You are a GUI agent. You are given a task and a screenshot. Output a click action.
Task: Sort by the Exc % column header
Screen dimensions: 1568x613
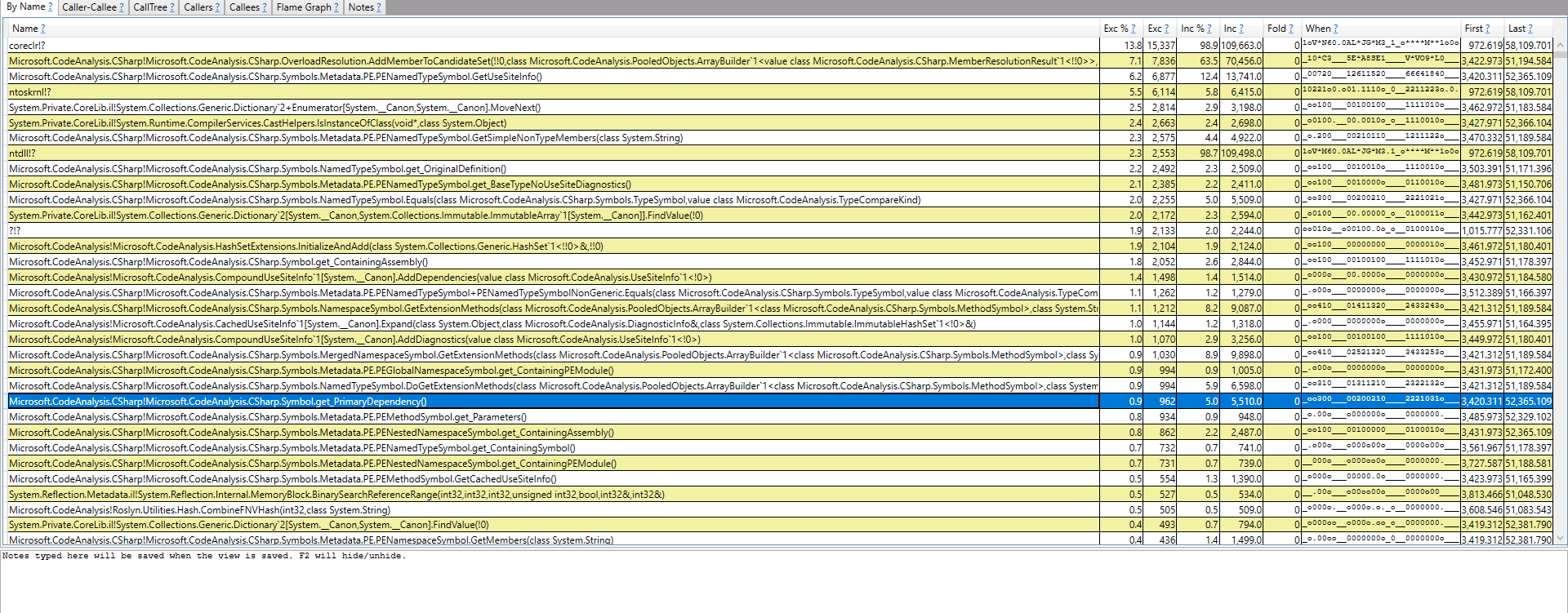(1116, 29)
